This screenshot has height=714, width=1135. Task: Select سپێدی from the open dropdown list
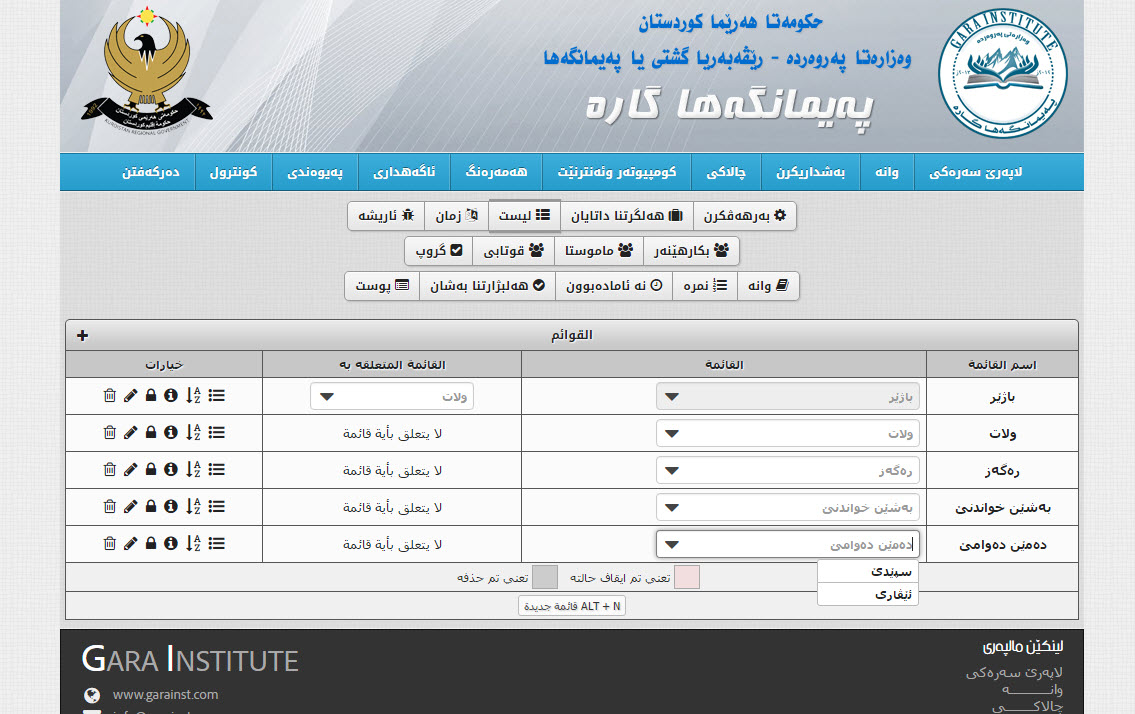click(867, 572)
